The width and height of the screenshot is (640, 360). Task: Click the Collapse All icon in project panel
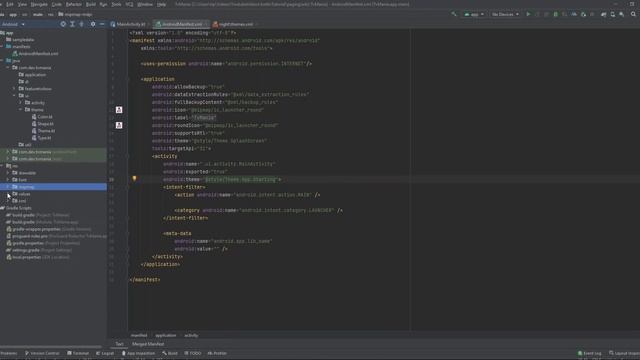82,24
